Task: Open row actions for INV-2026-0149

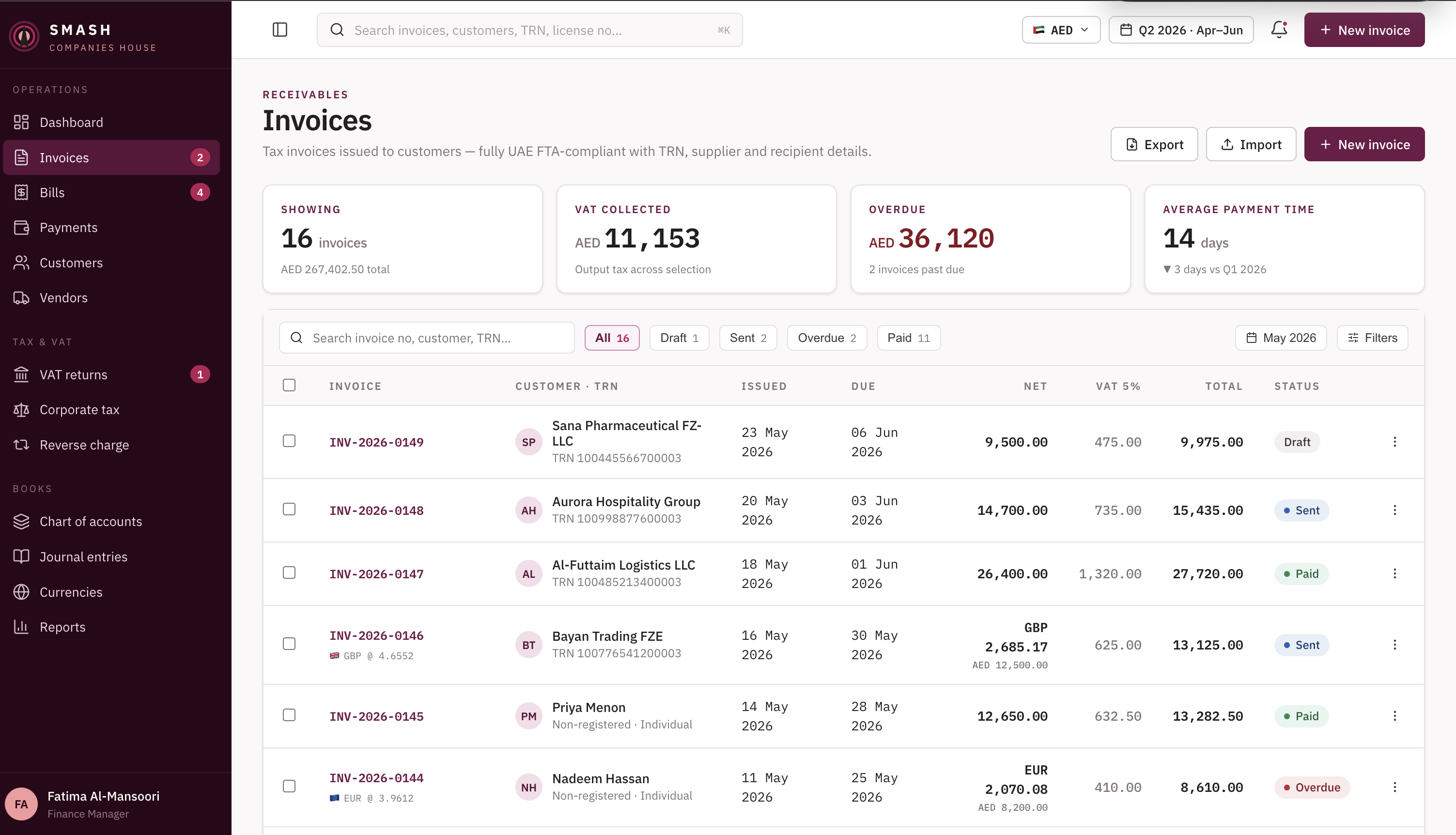Action: [1394, 442]
